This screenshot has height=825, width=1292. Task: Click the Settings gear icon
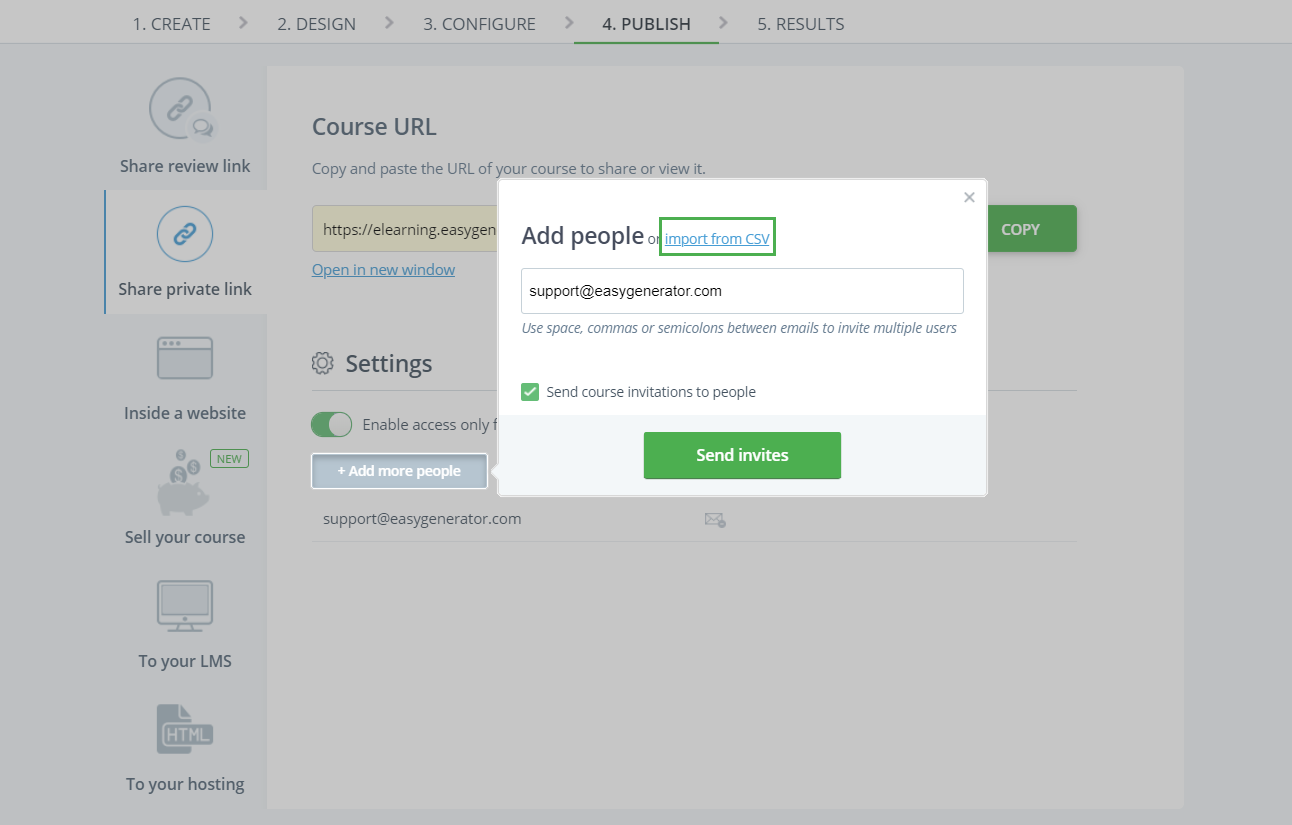coord(323,363)
